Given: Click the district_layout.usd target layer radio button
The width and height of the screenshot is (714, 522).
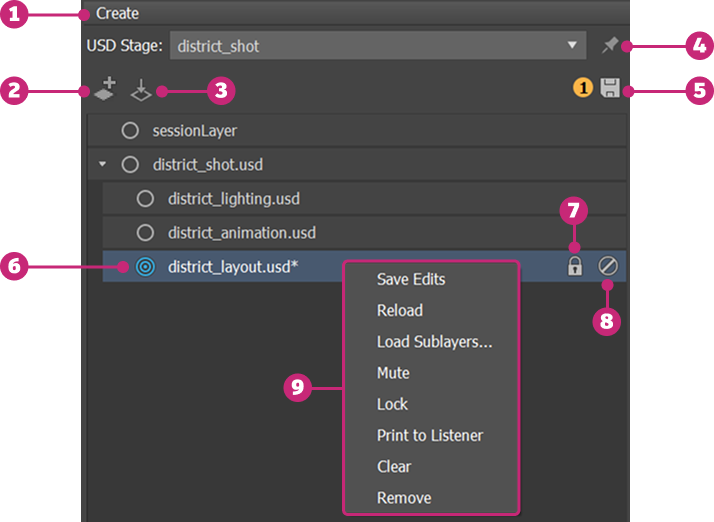Looking at the screenshot, I should [145, 267].
